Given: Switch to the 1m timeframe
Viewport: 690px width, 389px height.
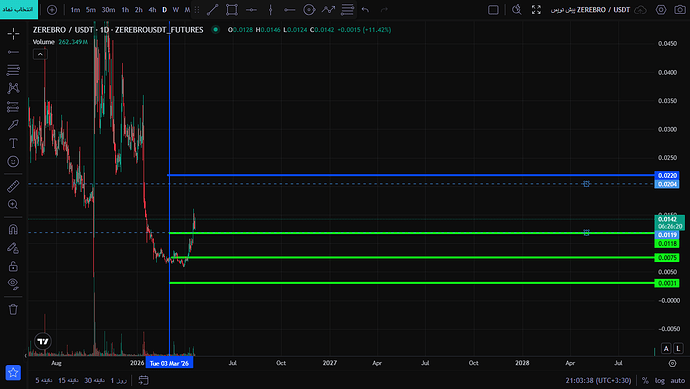Looking at the screenshot, I should click(75, 10).
